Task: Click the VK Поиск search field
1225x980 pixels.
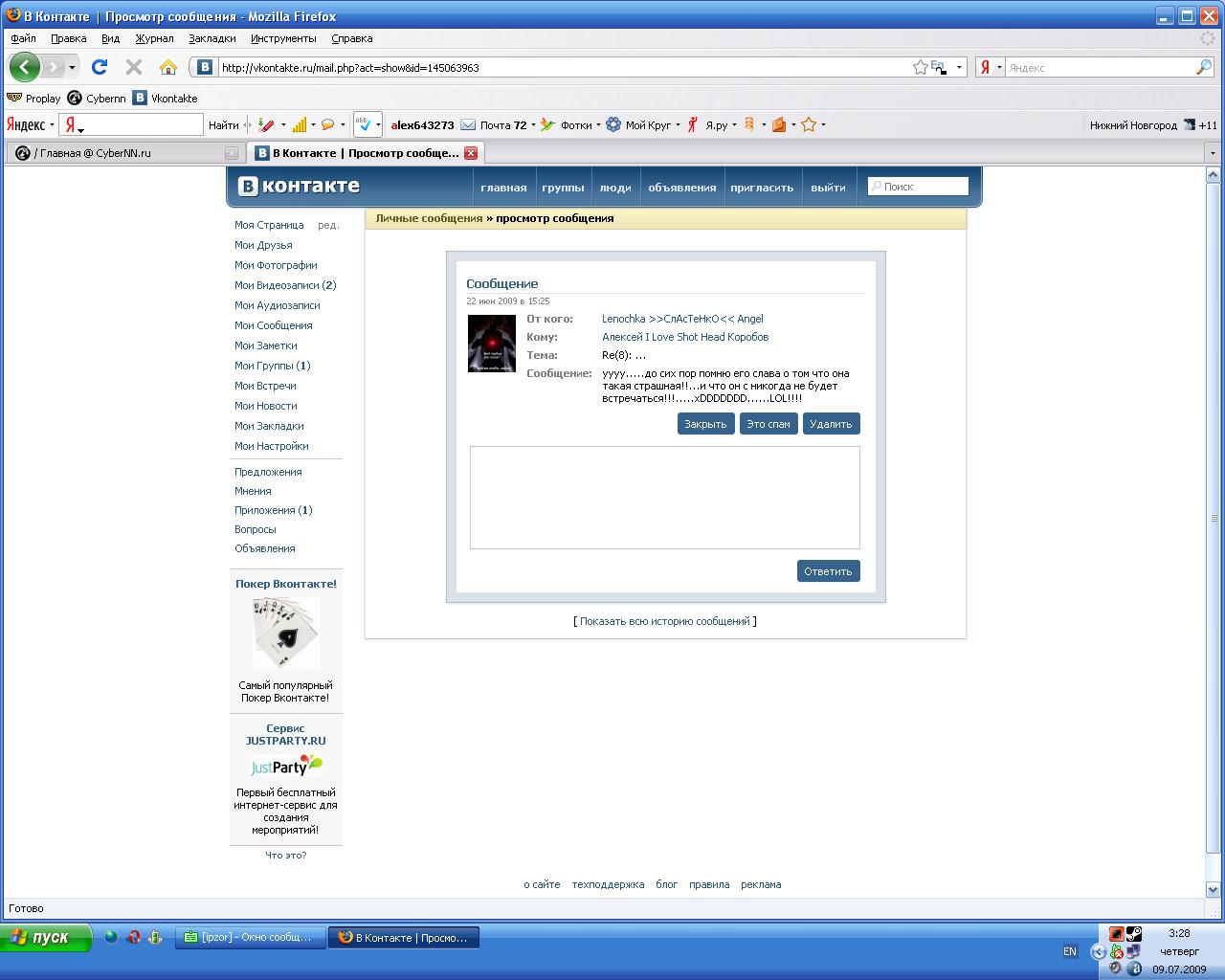Action: click(x=918, y=187)
